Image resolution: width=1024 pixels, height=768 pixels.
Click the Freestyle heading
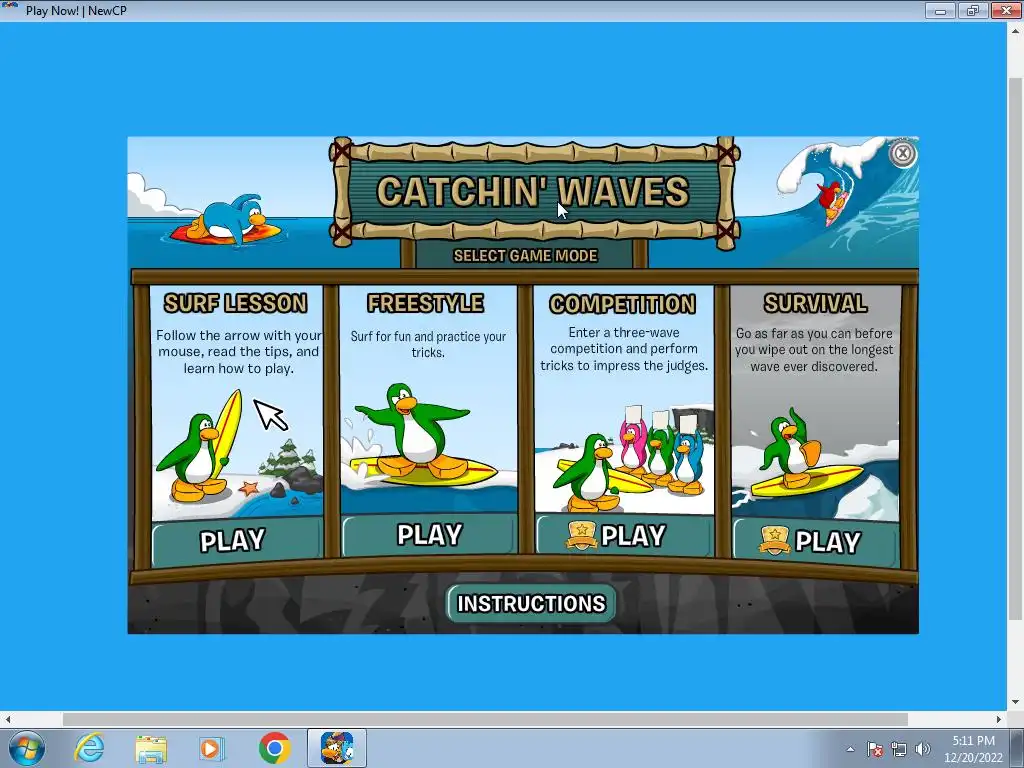(425, 303)
